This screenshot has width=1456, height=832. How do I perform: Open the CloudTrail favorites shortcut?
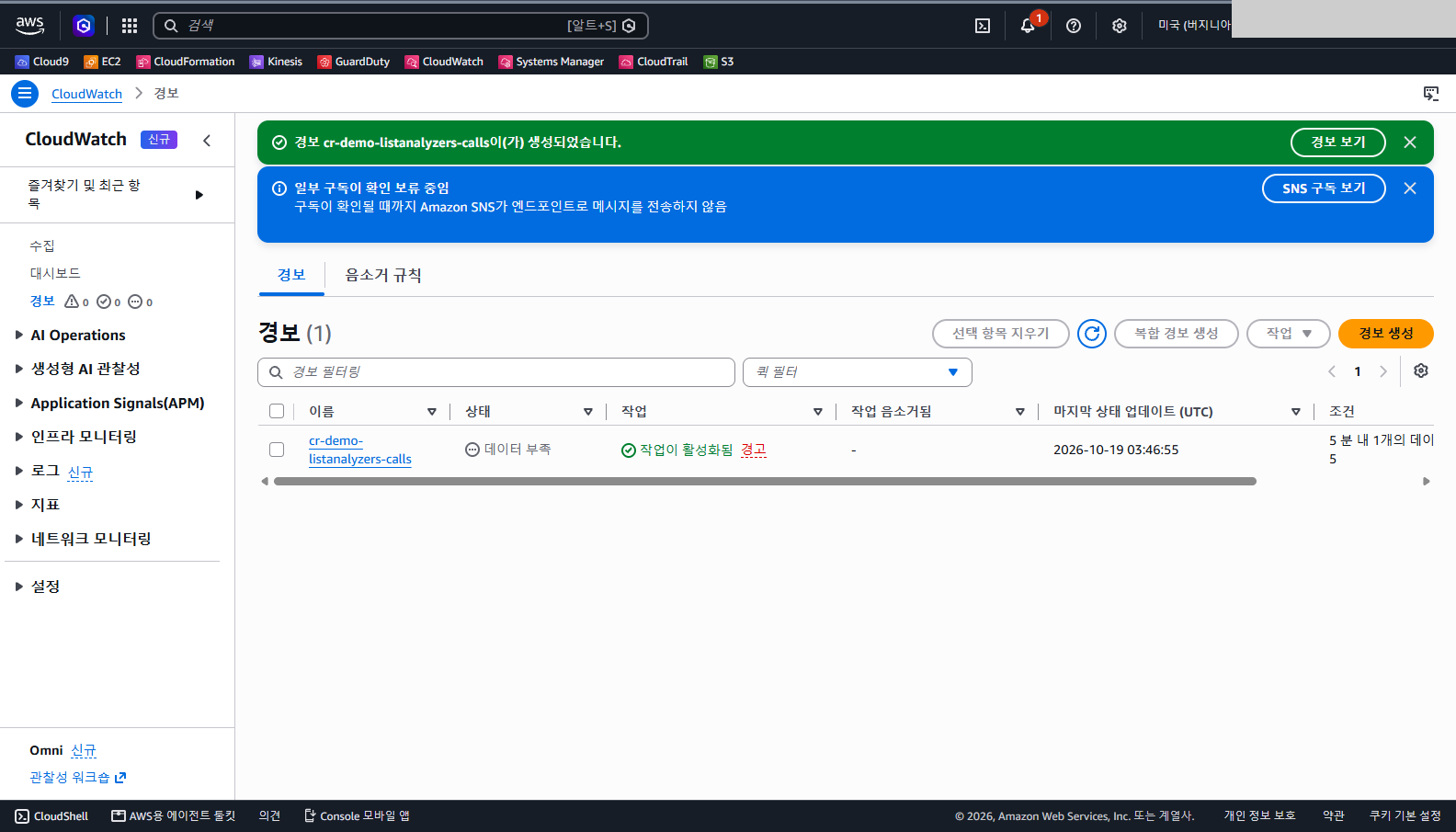point(654,62)
